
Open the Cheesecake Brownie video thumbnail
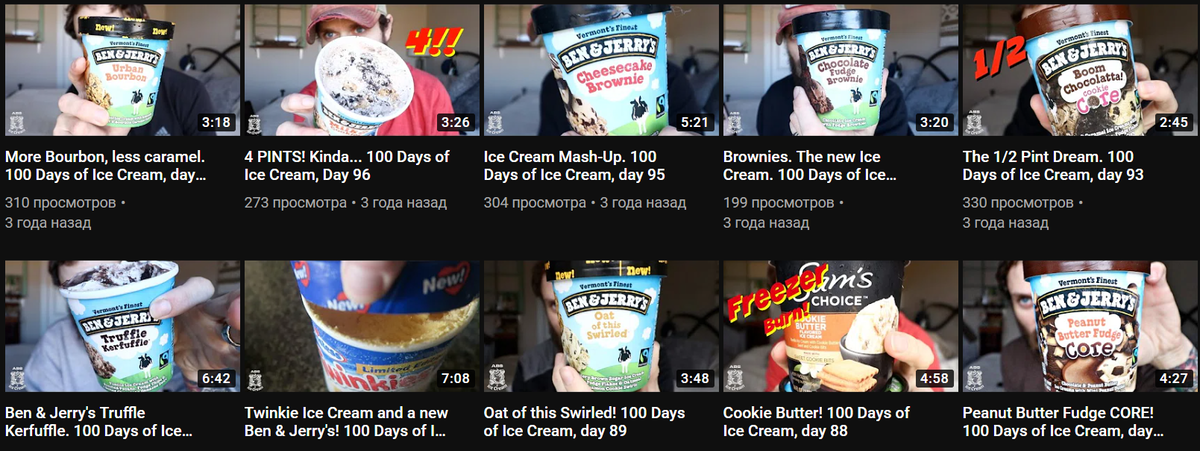[601, 70]
